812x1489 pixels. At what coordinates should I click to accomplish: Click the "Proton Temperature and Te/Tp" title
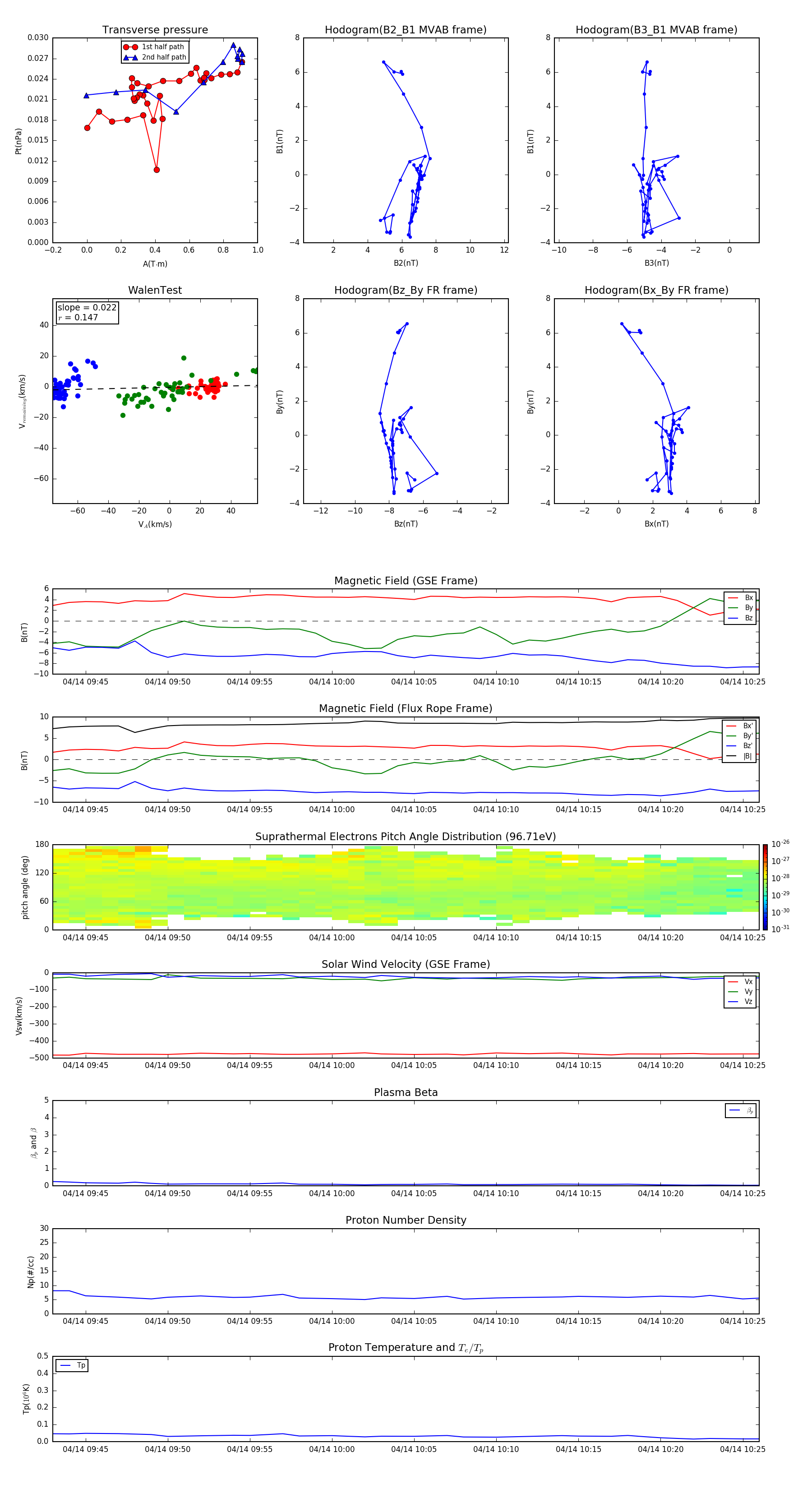click(x=406, y=1348)
